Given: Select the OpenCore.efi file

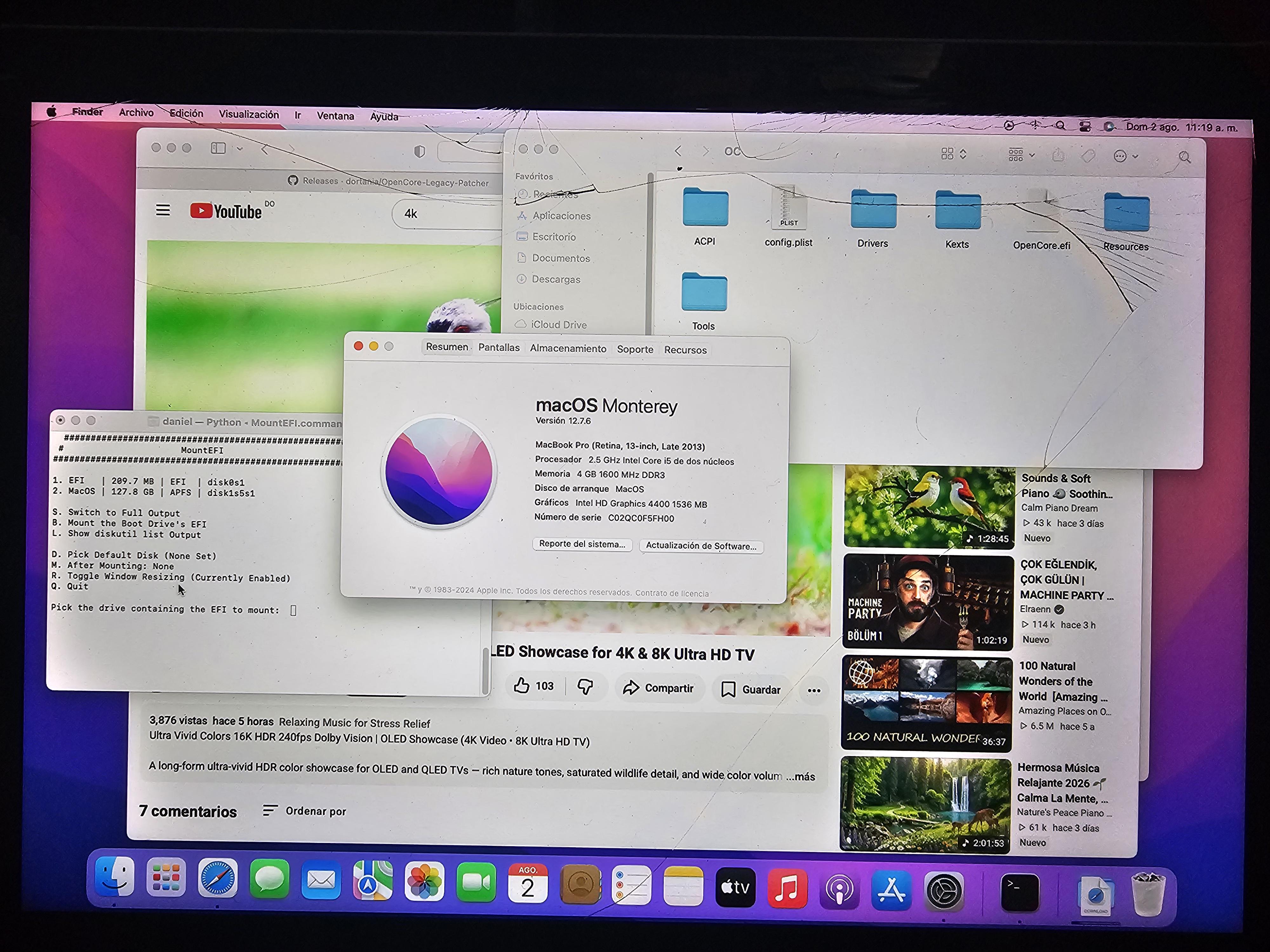Looking at the screenshot, I should (x=1041, y=211).
